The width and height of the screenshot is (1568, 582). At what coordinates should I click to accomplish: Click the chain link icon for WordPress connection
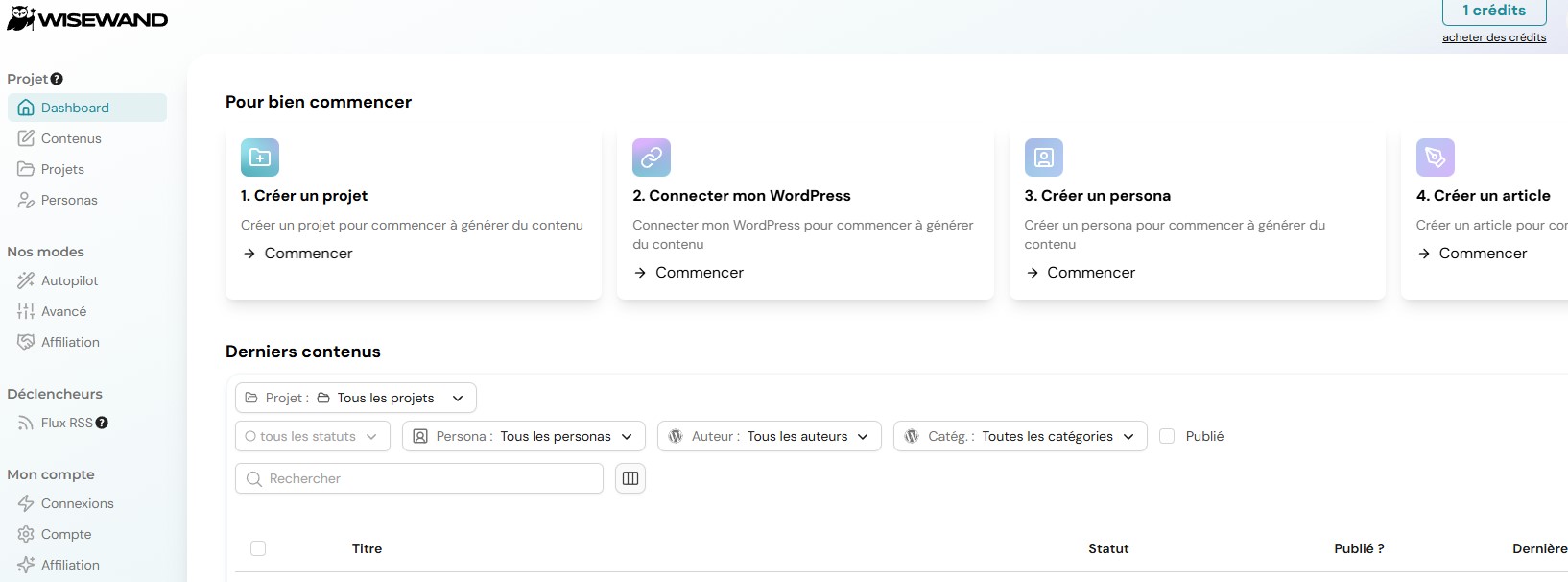[652, 158]
